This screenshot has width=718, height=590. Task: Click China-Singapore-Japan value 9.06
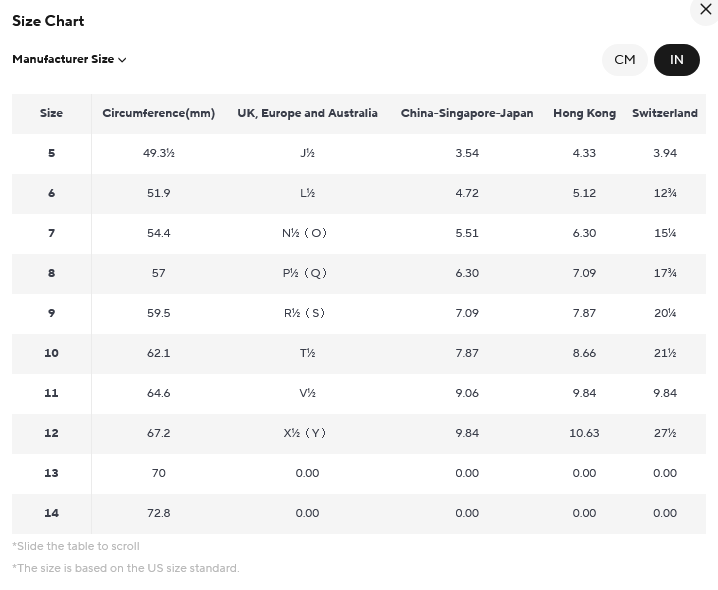coord(467,393)
